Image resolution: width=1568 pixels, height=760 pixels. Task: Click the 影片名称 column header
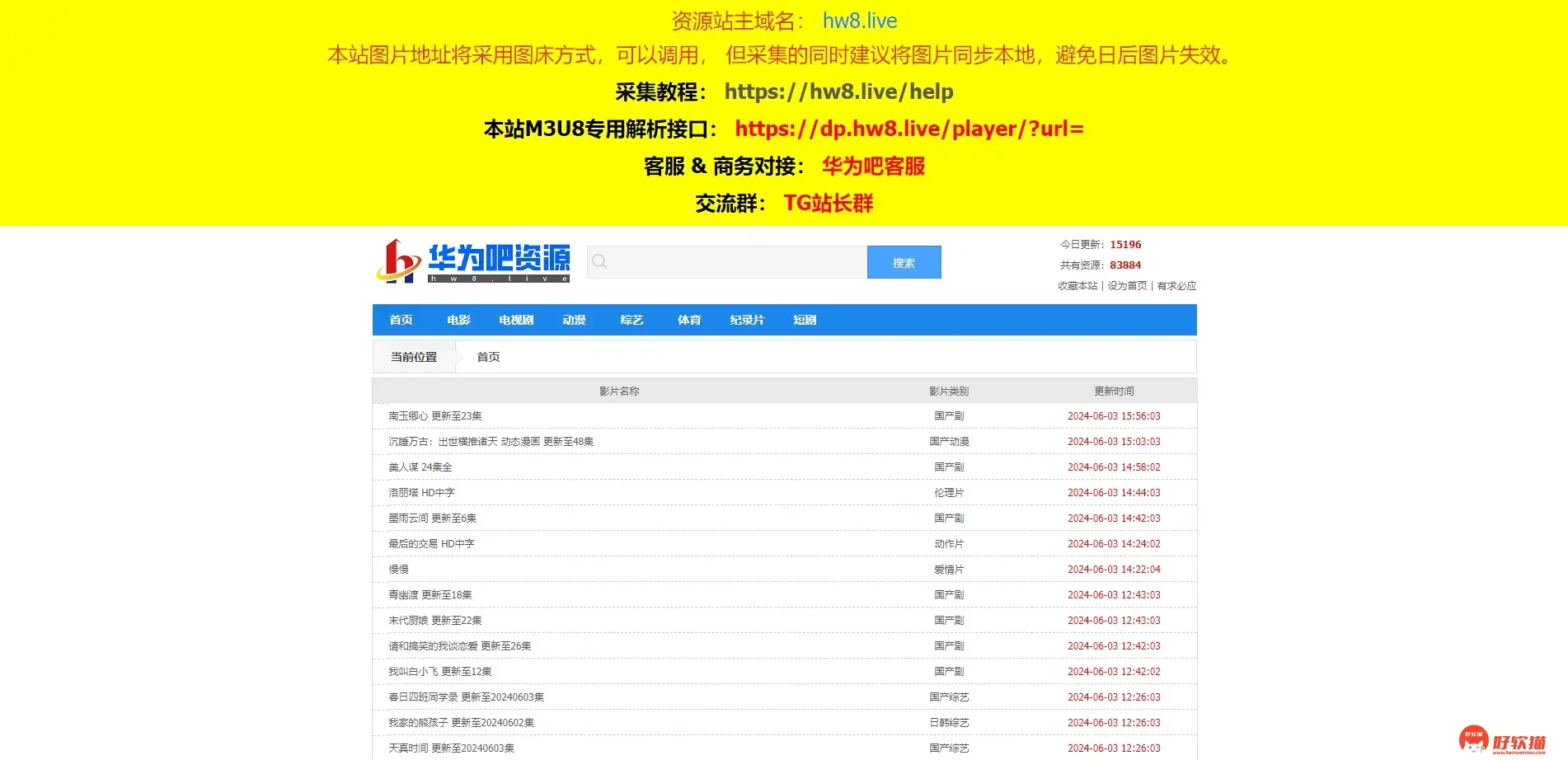click(x=619, y=392)
